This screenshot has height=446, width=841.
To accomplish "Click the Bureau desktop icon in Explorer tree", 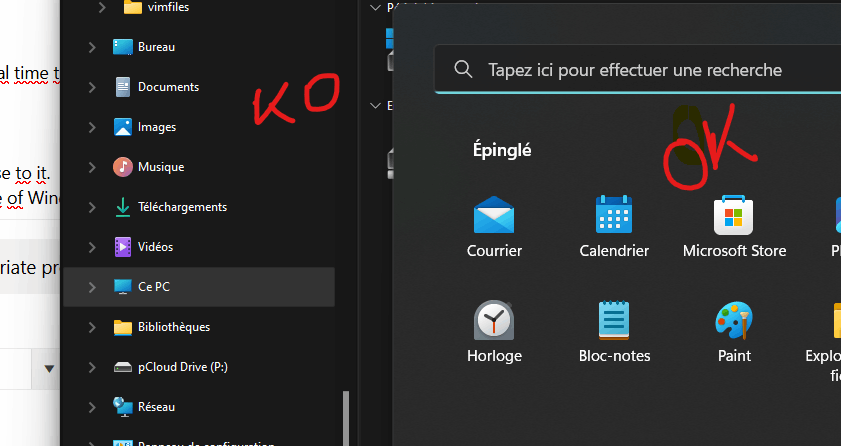I will pos(123,47).
